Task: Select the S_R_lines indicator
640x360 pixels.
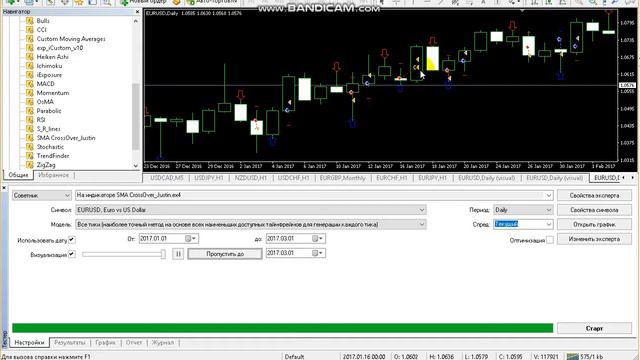Action: point(48,129)
